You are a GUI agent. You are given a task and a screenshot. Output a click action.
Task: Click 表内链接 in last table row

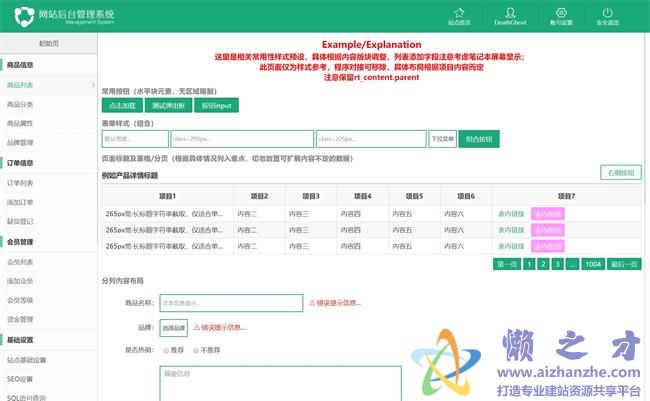click(511, 246)
